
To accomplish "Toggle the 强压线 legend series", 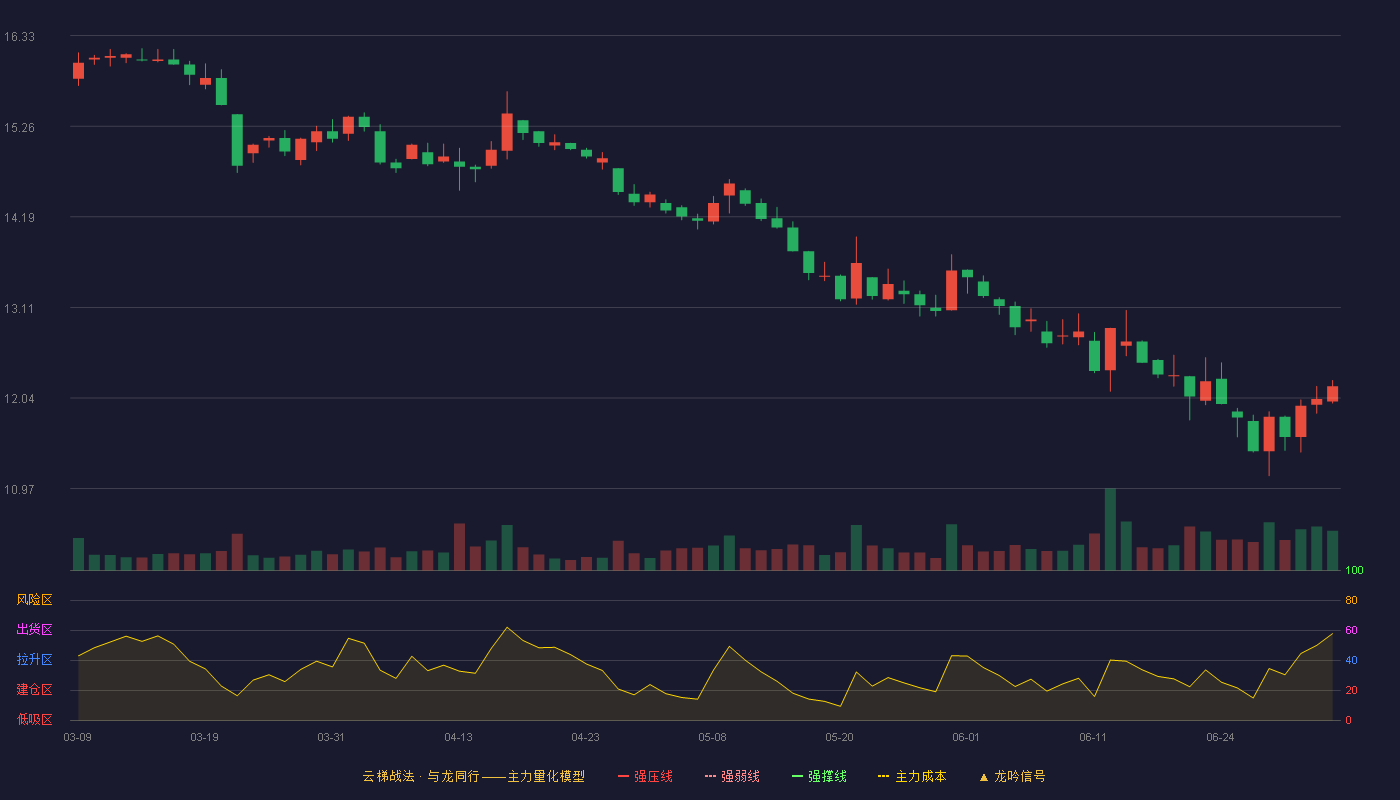I will pos(645,776).
